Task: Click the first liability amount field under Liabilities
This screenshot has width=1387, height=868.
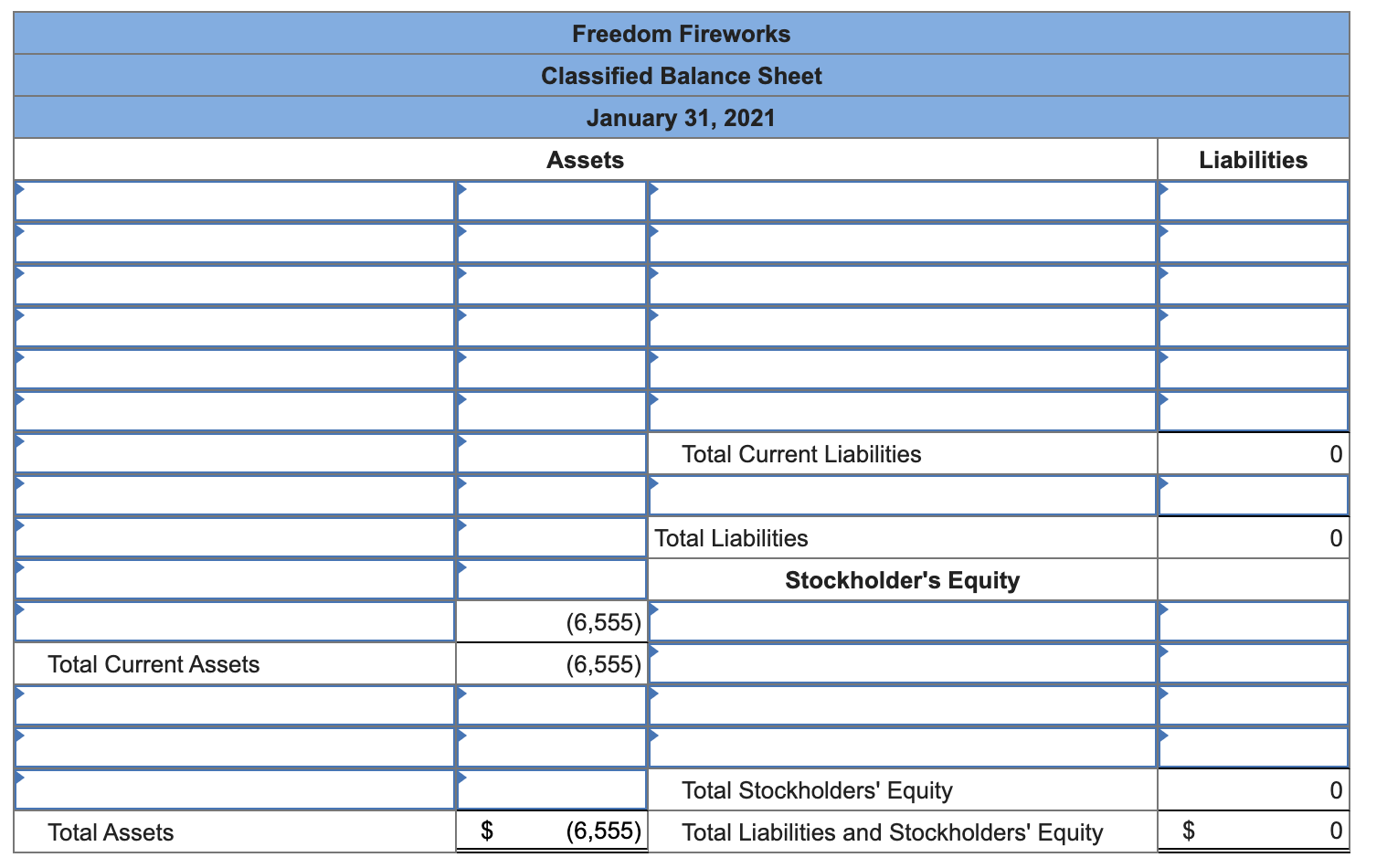Action: point(1254,201)
